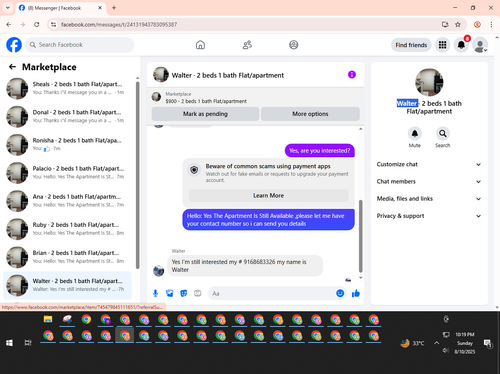Choose a GIF icon in composer
Viewport: 500px width, 374px height.
(198, 293)
